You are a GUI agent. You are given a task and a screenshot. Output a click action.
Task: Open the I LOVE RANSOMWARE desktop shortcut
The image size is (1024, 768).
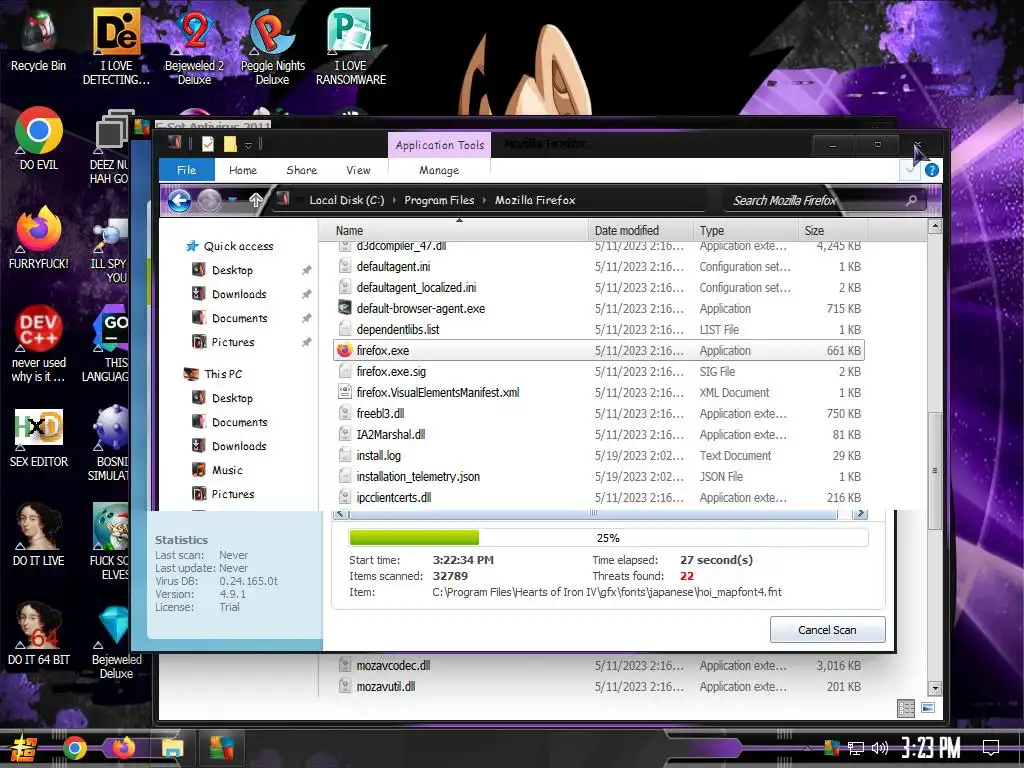tap(351, 46)
